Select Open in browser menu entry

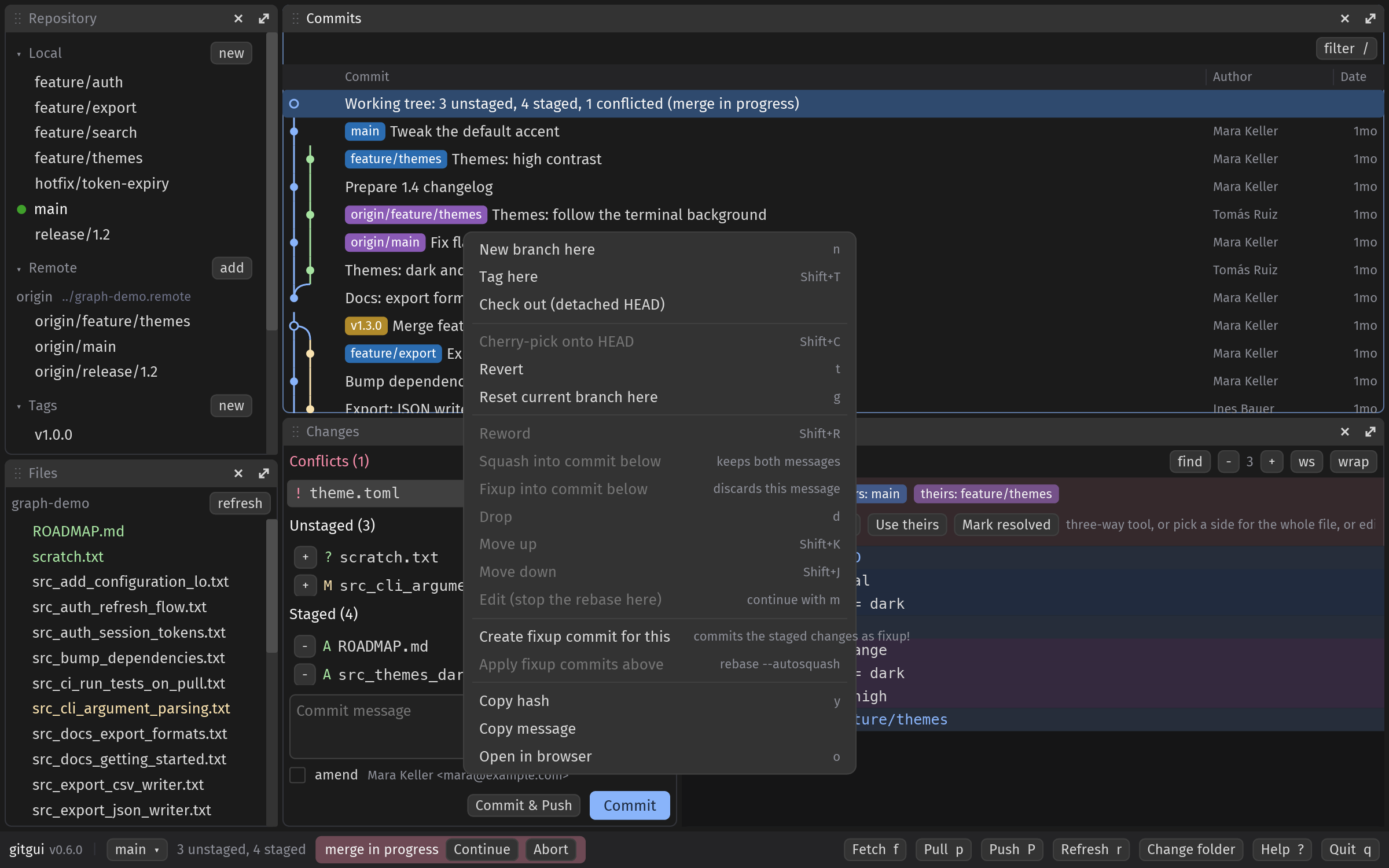(660, 756)
